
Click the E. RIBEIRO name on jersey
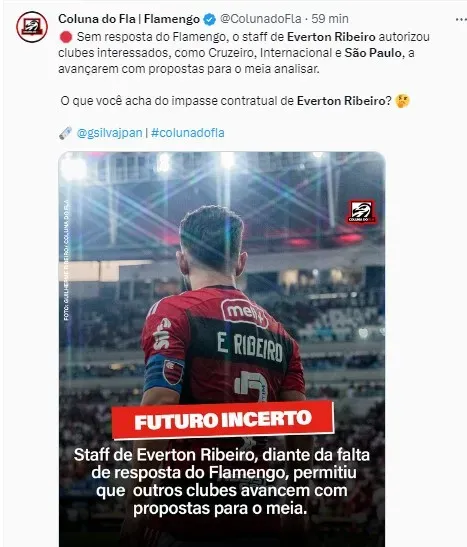coord(249,347)
